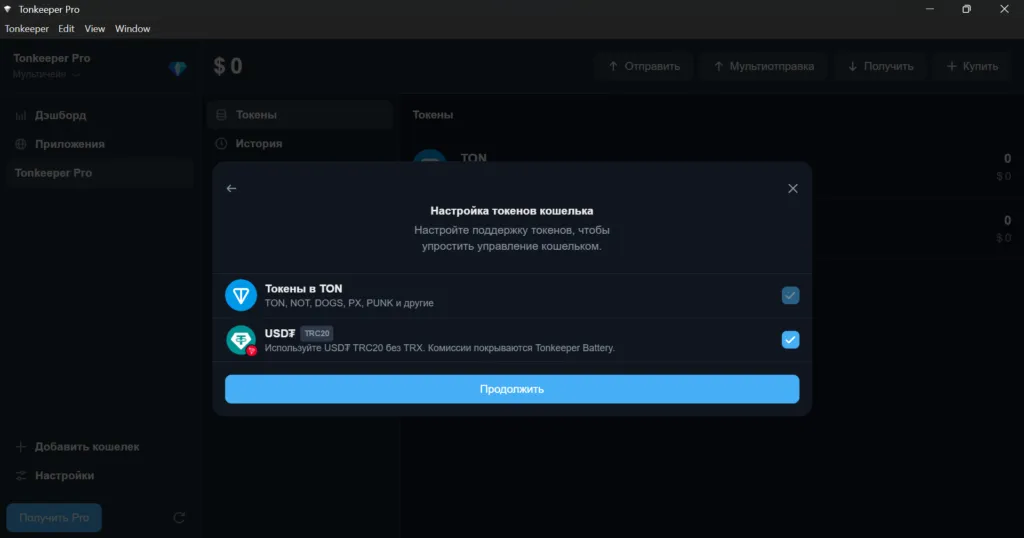Click the refresh icon beside Получить Pro
The width and height of the screenshot is (1024, 538).
tap(179, 517)
